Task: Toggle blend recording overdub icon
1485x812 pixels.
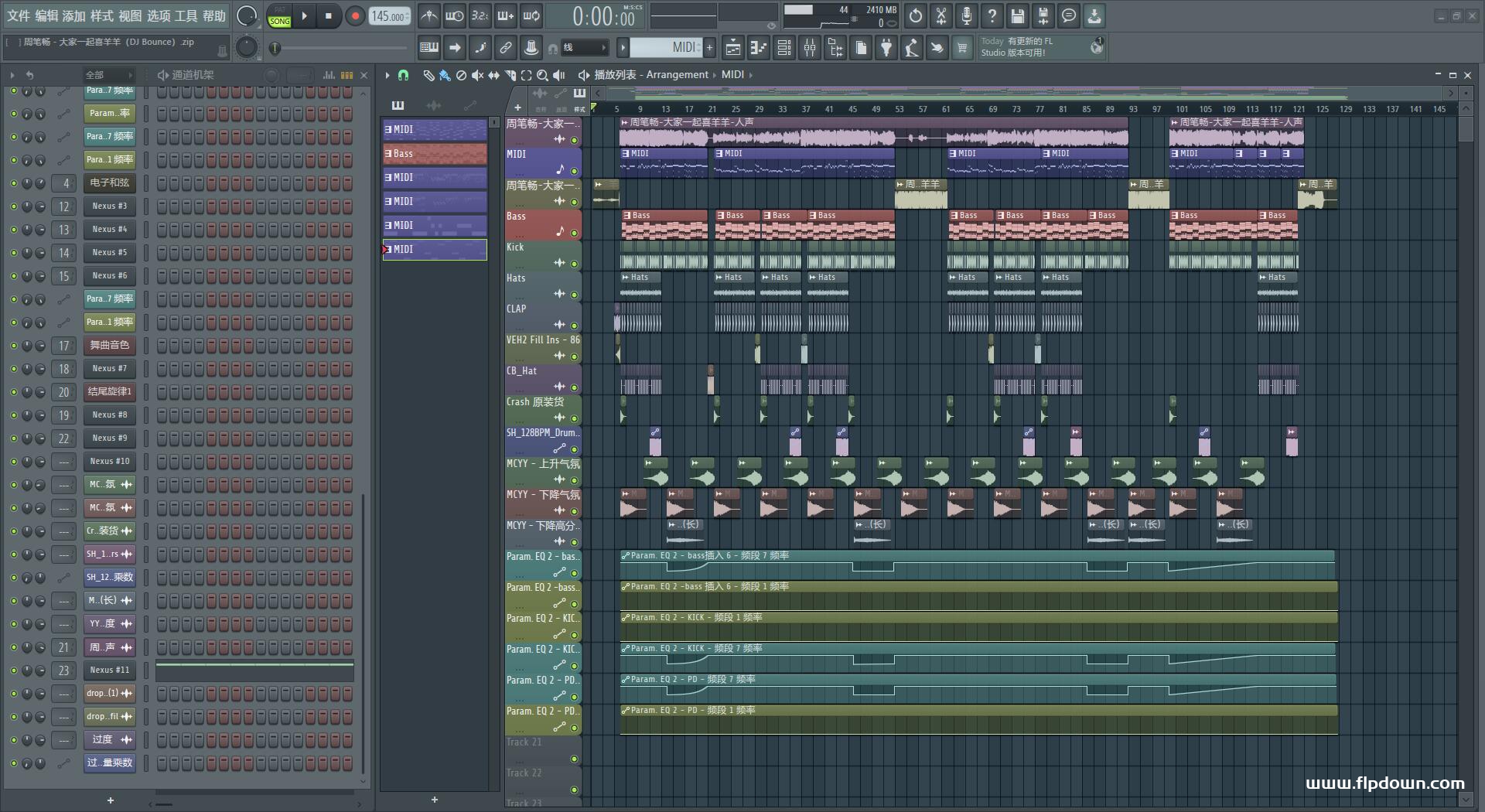Action: [506, 15]
